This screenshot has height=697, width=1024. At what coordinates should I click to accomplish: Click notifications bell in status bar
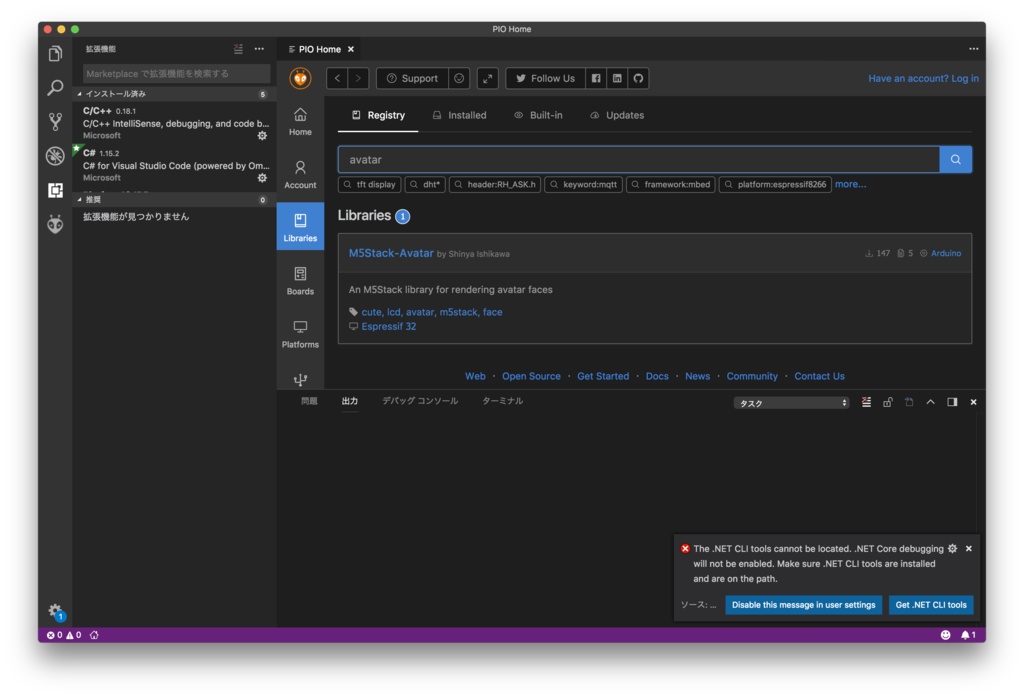(x=968, y=635)
